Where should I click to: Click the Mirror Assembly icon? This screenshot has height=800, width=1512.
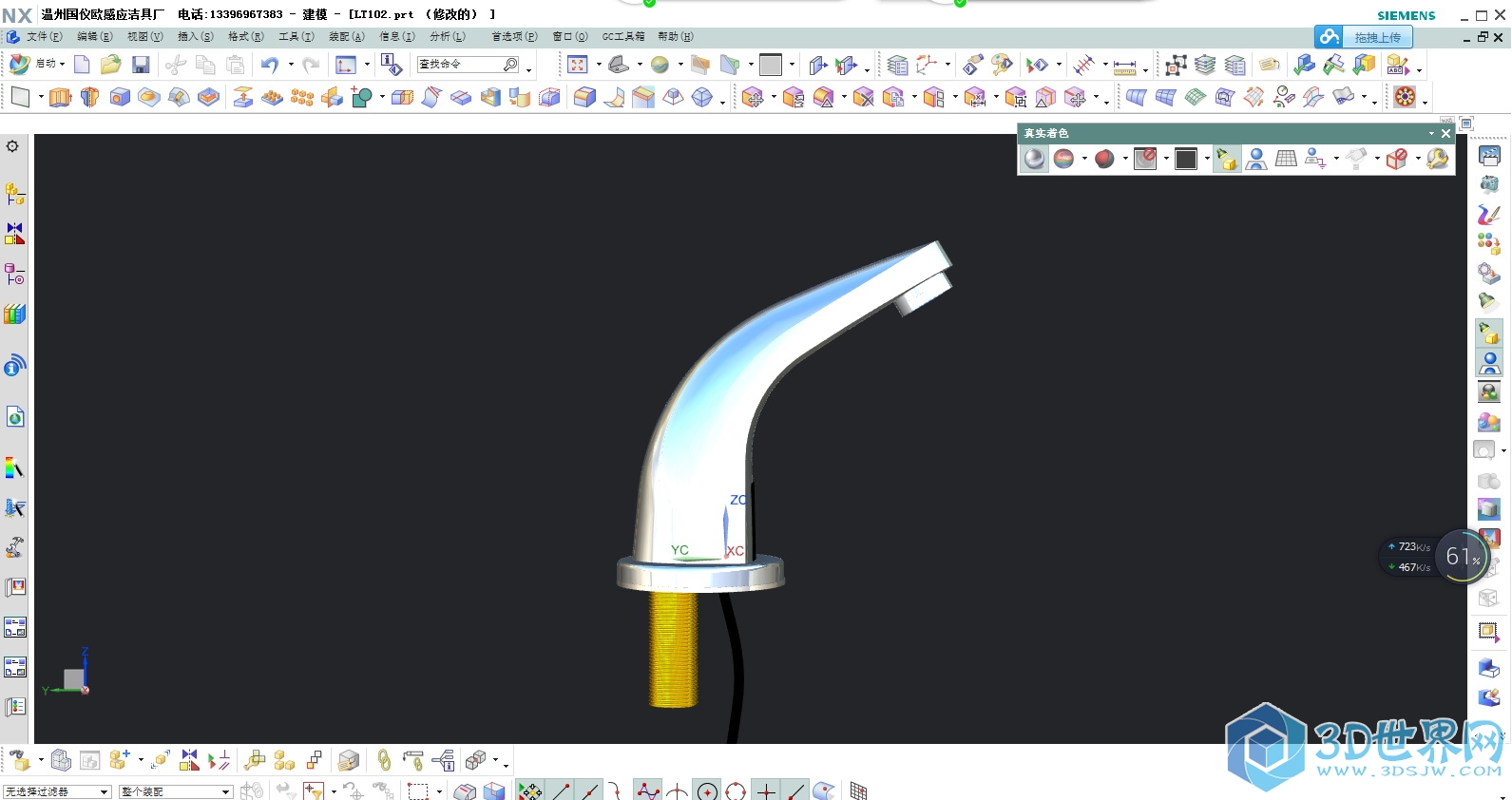tap(189, 760)
